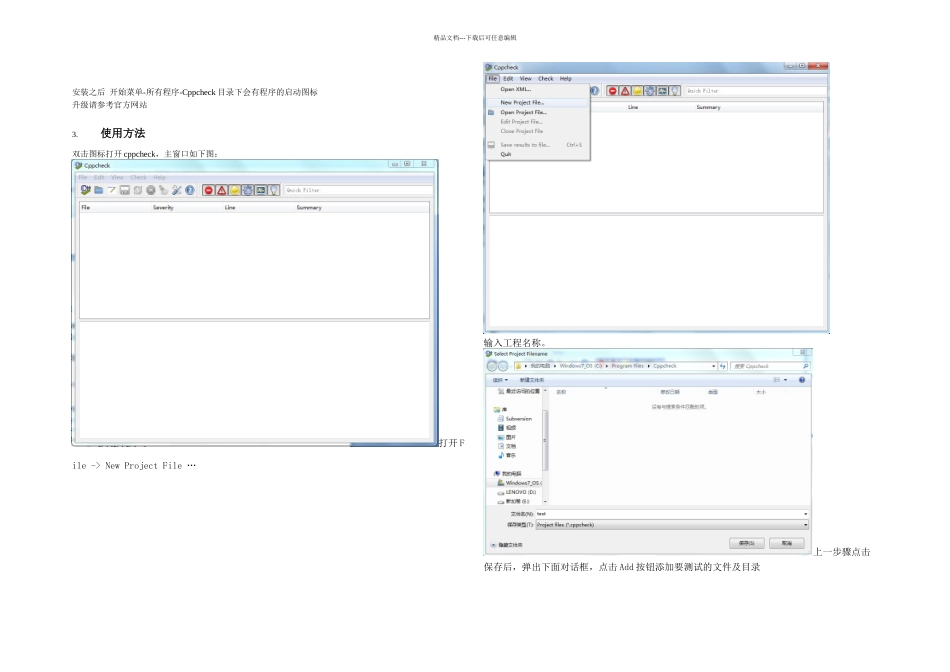
Task: Click check directory icon in Cppcheck window showing Severity
Action: coord(85,190)
